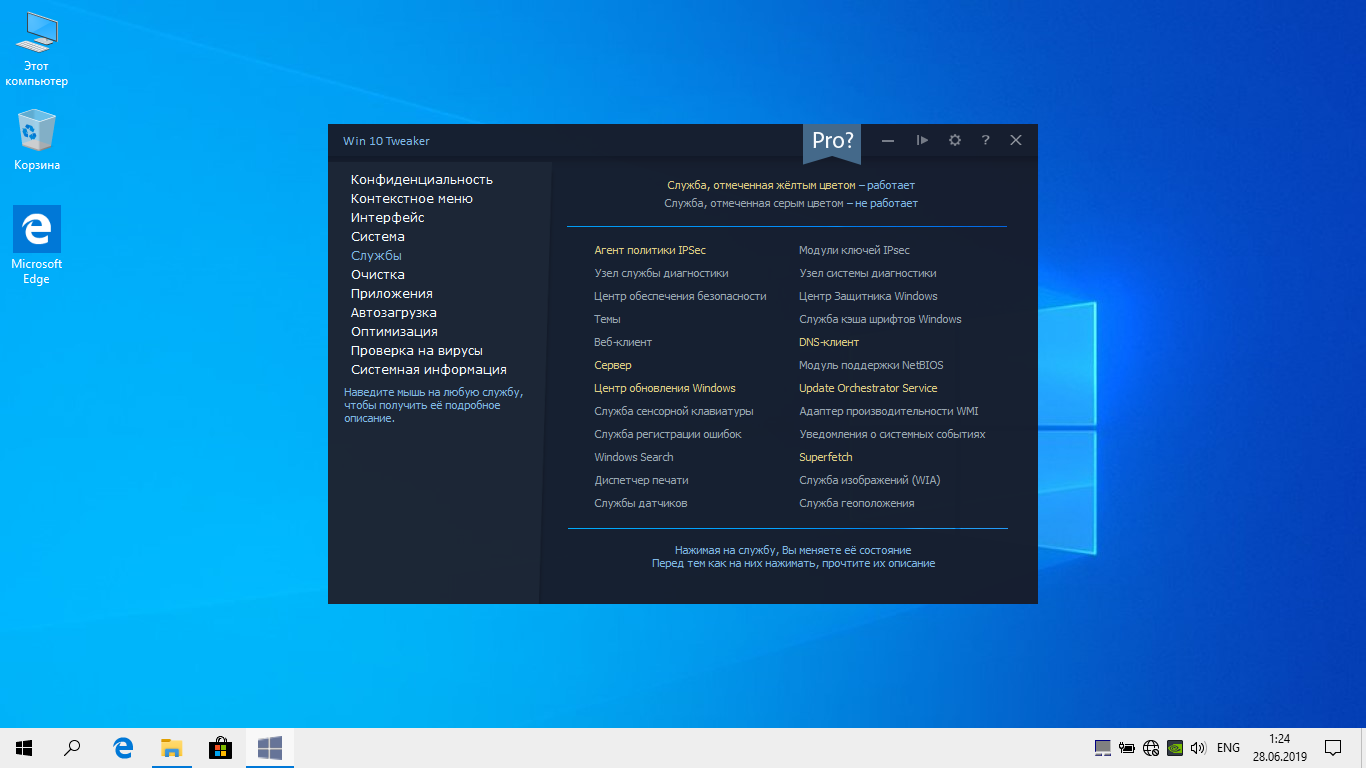Open File Explorer from the taskbar
The height and width of the screenshot is (768, 1366).
point(172,748)
